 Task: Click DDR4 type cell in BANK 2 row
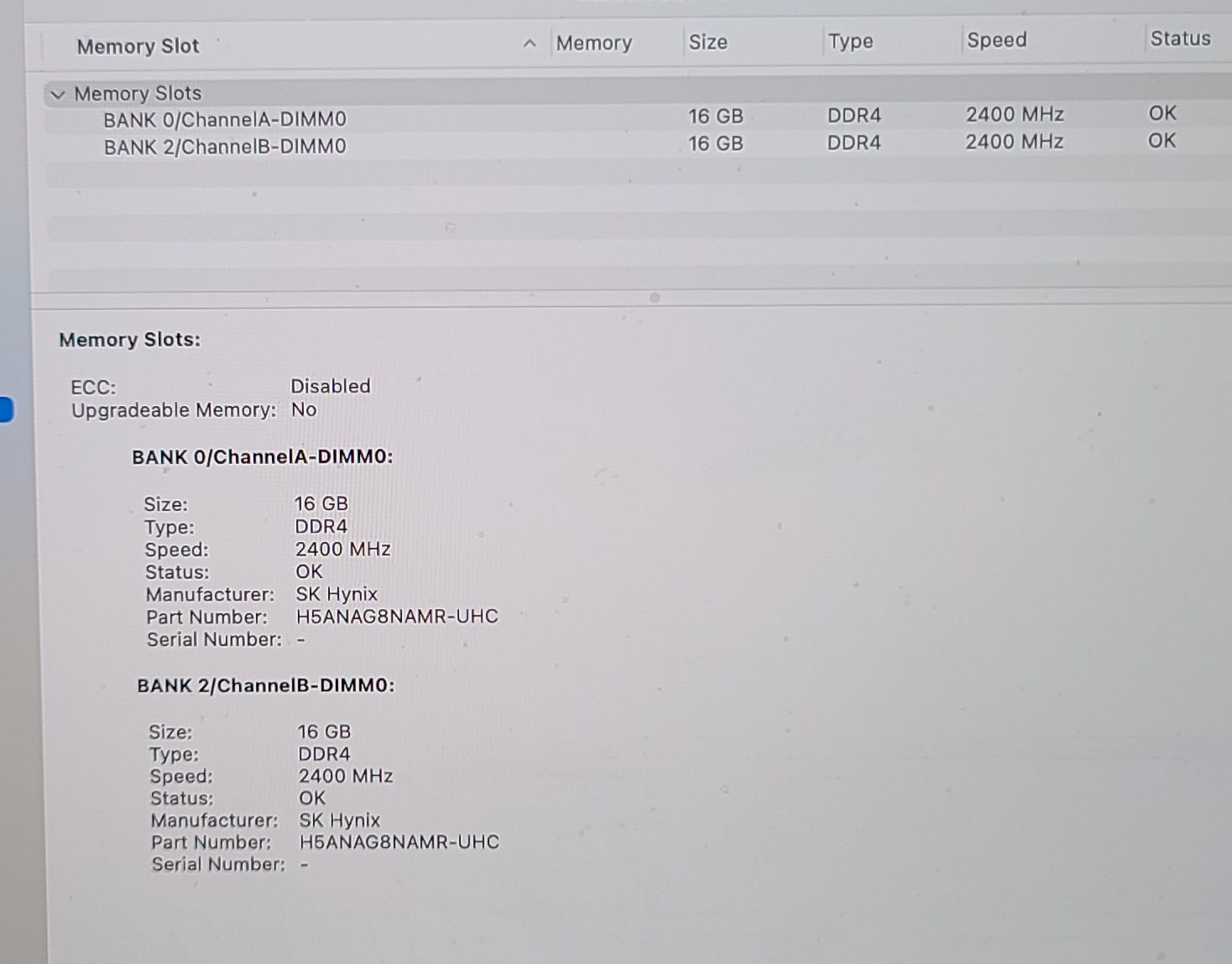pyautogui.click(x=854, y=143)
